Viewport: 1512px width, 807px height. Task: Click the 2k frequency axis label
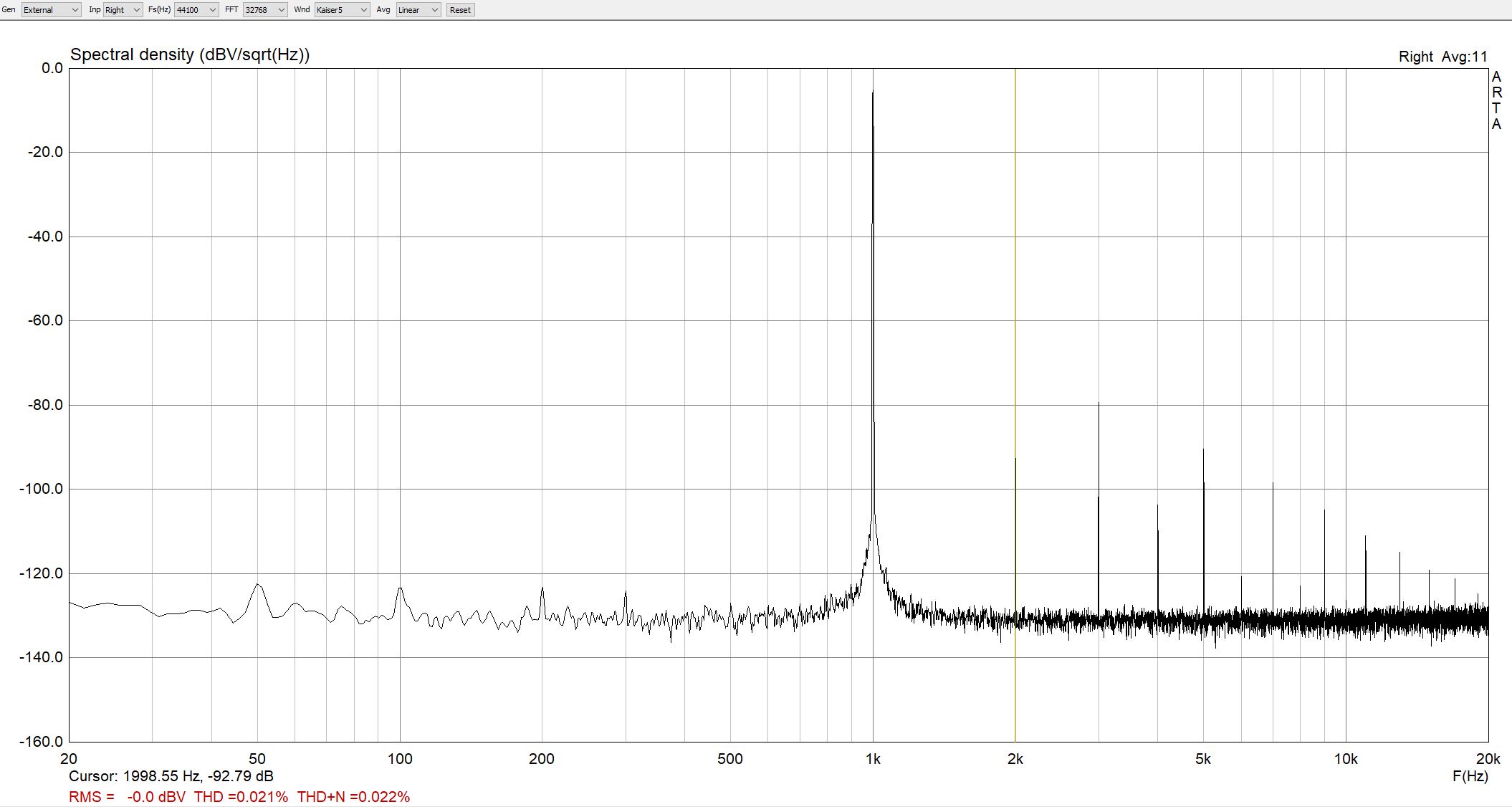point(1015,759)
